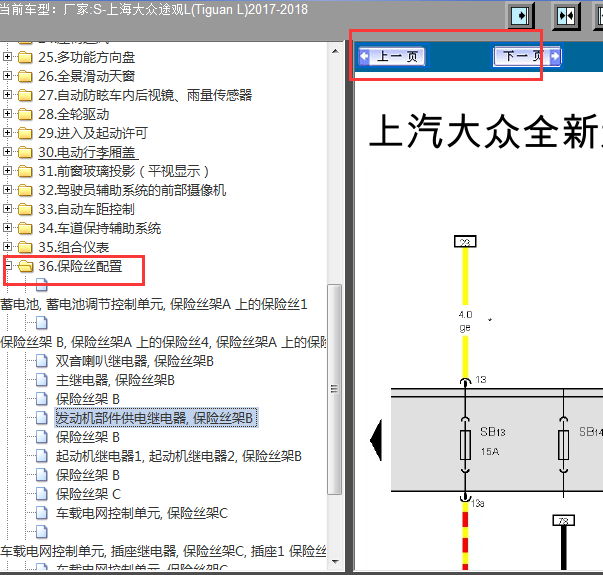Collapse folder 36.保险丝配置
The width and height of the screenshot is (603, 575).
click(x=8, y=265)
